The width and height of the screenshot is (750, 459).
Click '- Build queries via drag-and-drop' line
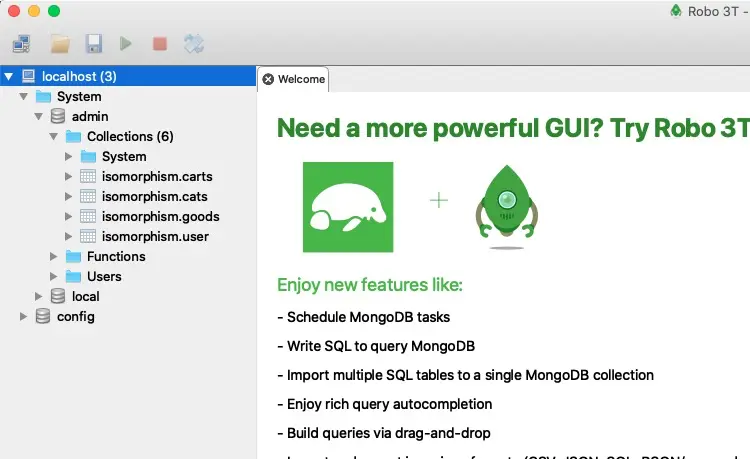click(384, 433)
